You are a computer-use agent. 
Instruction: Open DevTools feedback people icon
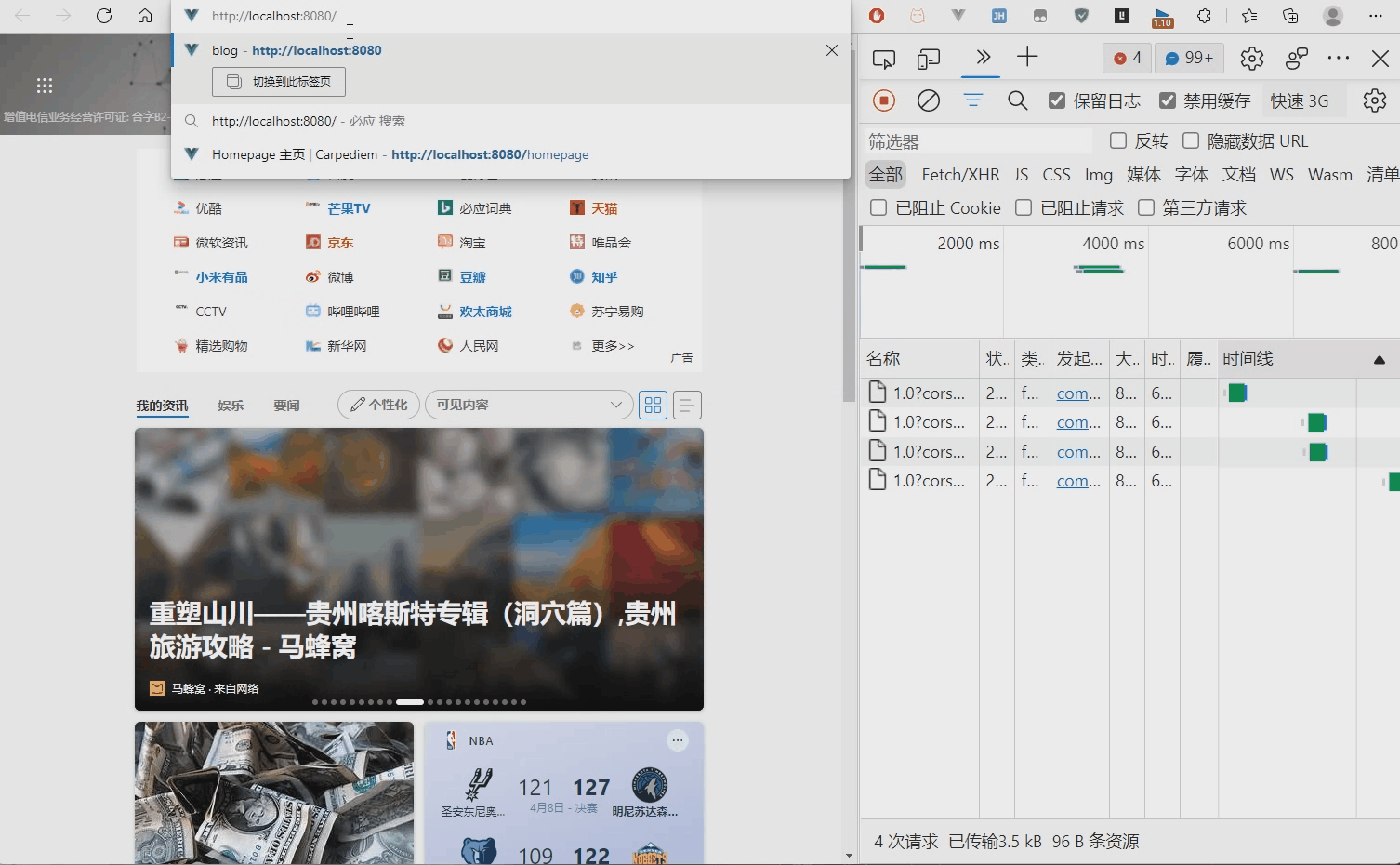[x=1297, y=59]
